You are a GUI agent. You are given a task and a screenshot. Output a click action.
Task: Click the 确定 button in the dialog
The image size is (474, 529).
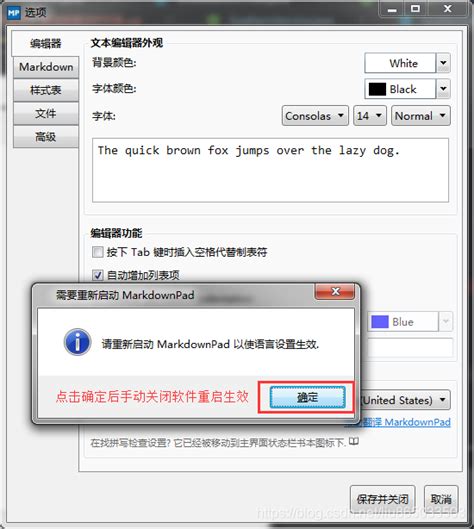307,397
